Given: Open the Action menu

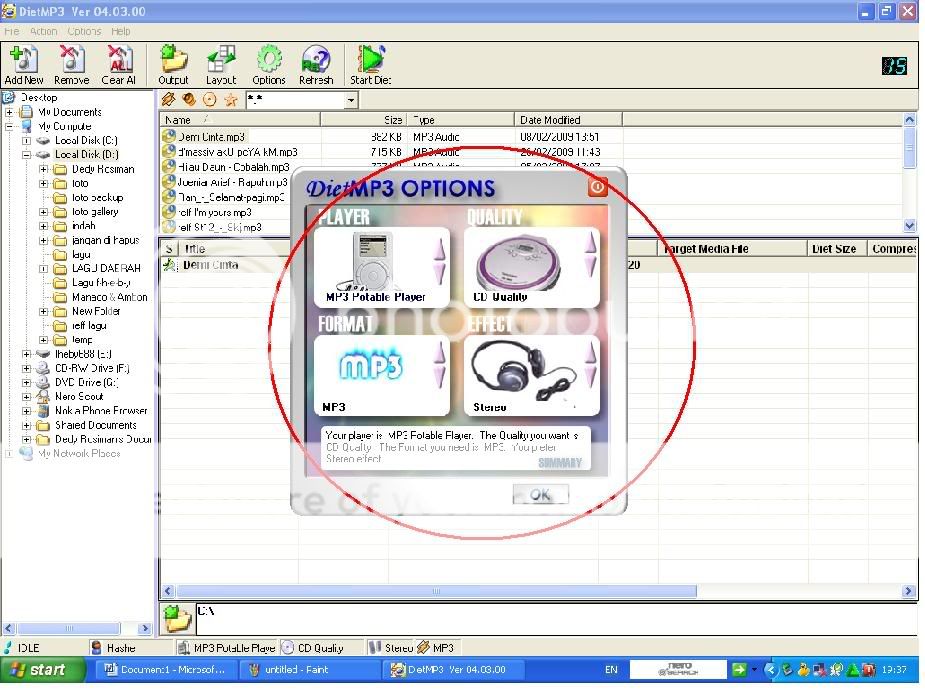Looking at the screenshot, I should (x=44, y=31).
